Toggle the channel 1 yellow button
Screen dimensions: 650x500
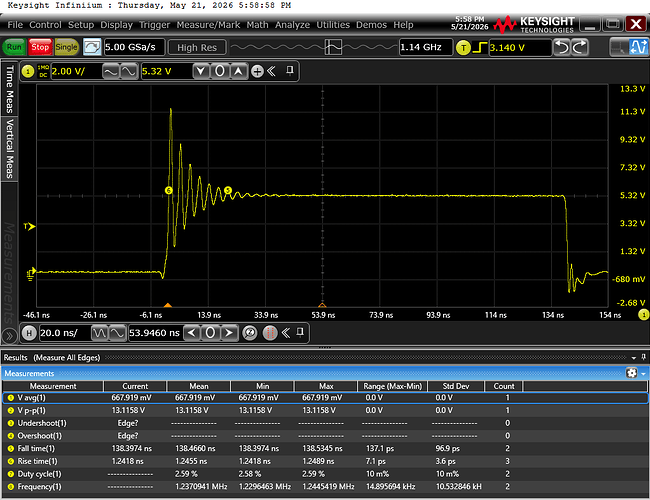tap(28, 71)
